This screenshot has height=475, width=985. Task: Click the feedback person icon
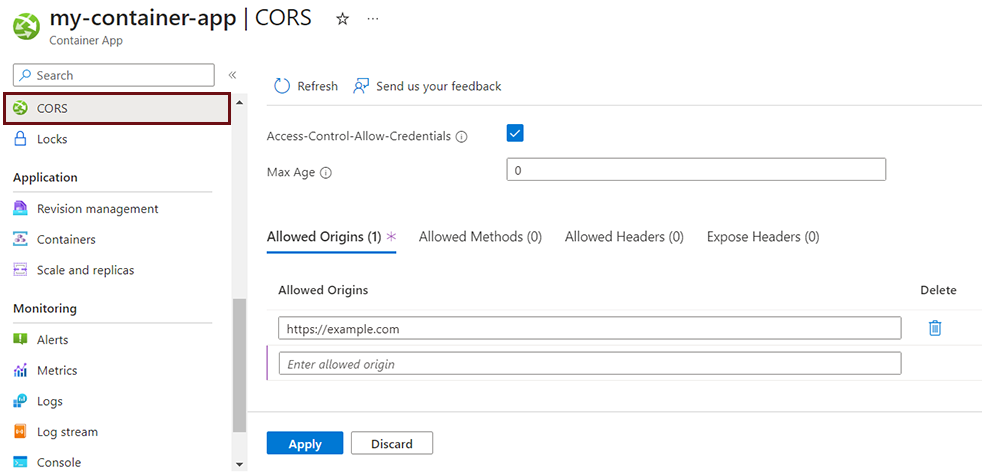(361, 86)
